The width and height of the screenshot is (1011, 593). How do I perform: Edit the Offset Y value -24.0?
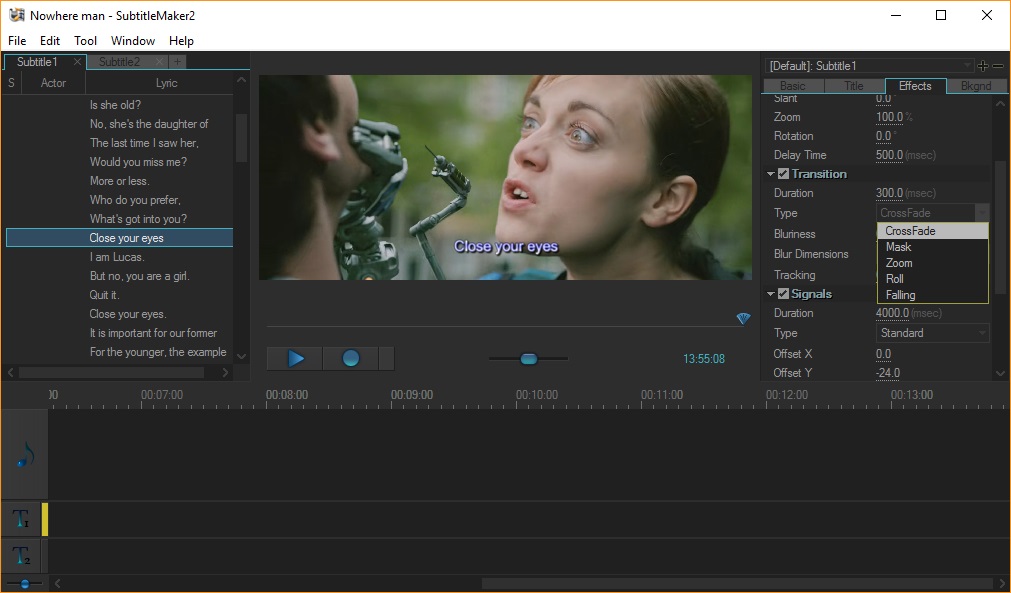pos(888,373)
